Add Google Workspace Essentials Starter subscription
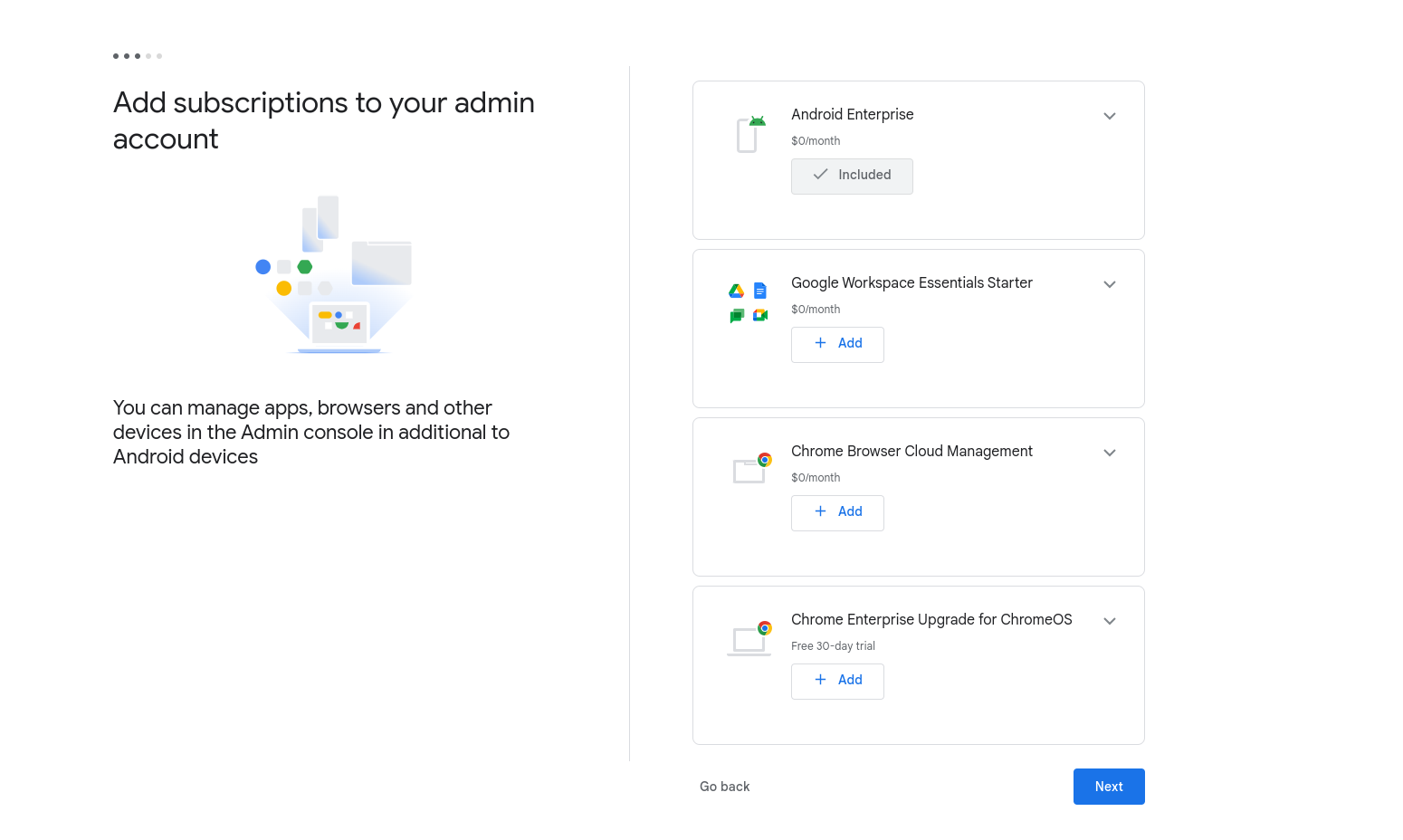This screenshot has height=840, width=1403. [x=837, y=344]
